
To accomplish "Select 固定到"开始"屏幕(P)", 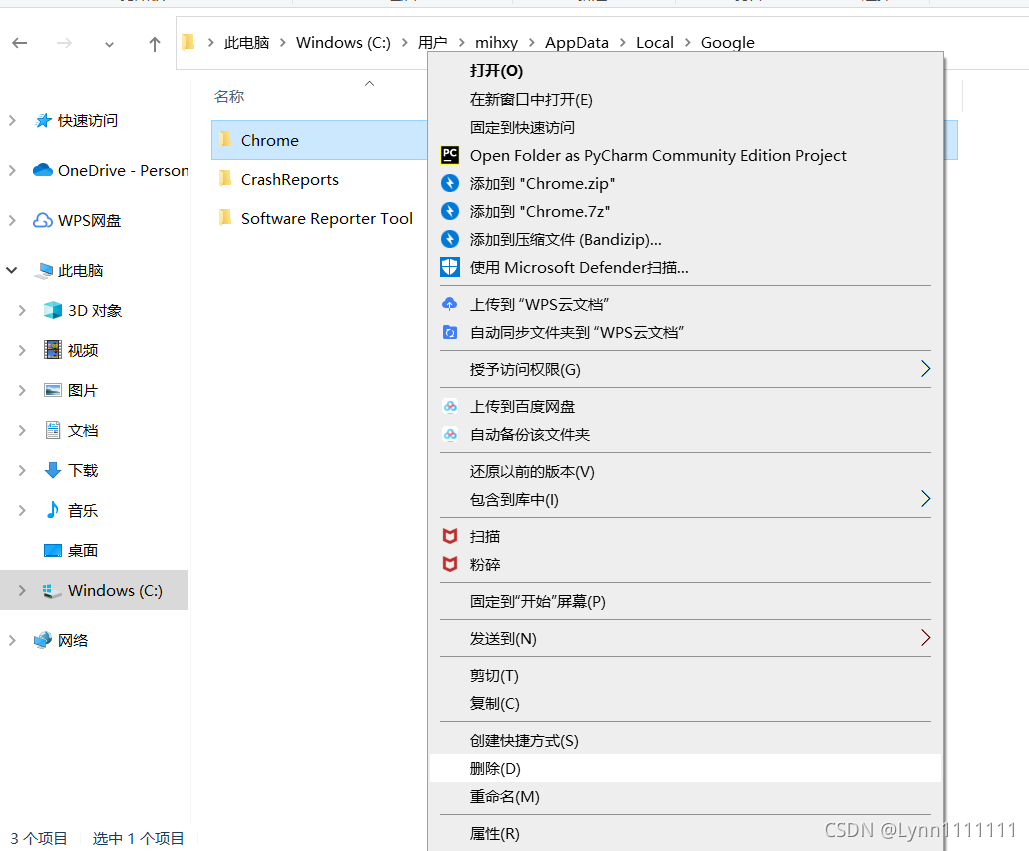I will click(x=686, y=601).
